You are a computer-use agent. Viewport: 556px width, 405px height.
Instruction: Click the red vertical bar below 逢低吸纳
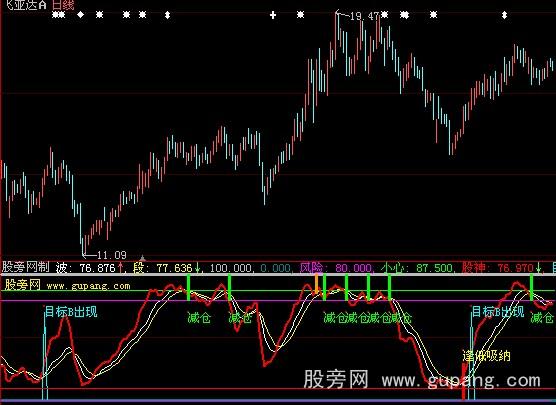click(x=464, y=381)
